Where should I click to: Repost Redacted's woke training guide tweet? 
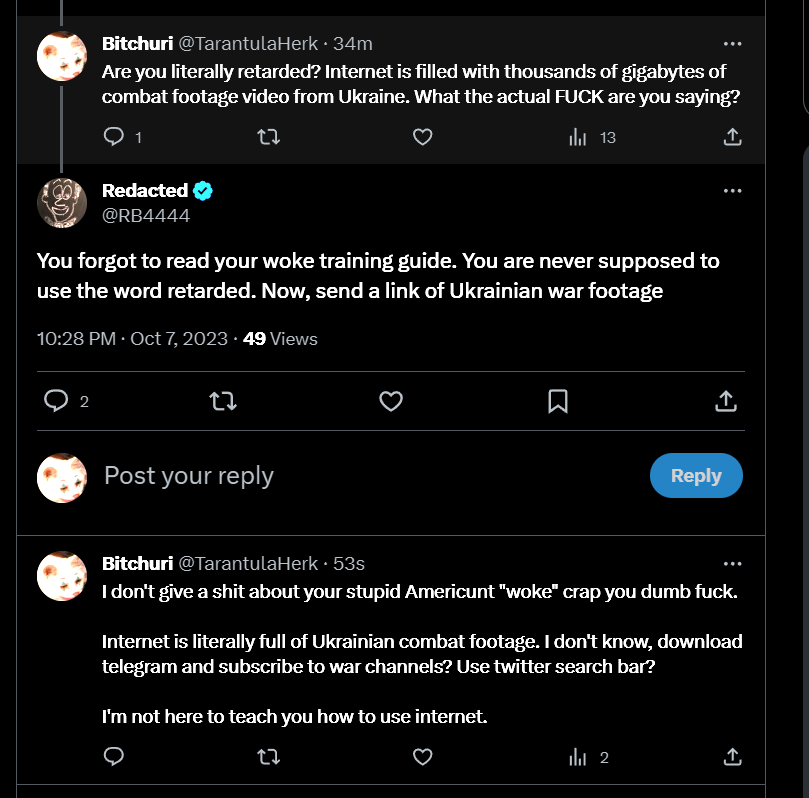(223, 401)
